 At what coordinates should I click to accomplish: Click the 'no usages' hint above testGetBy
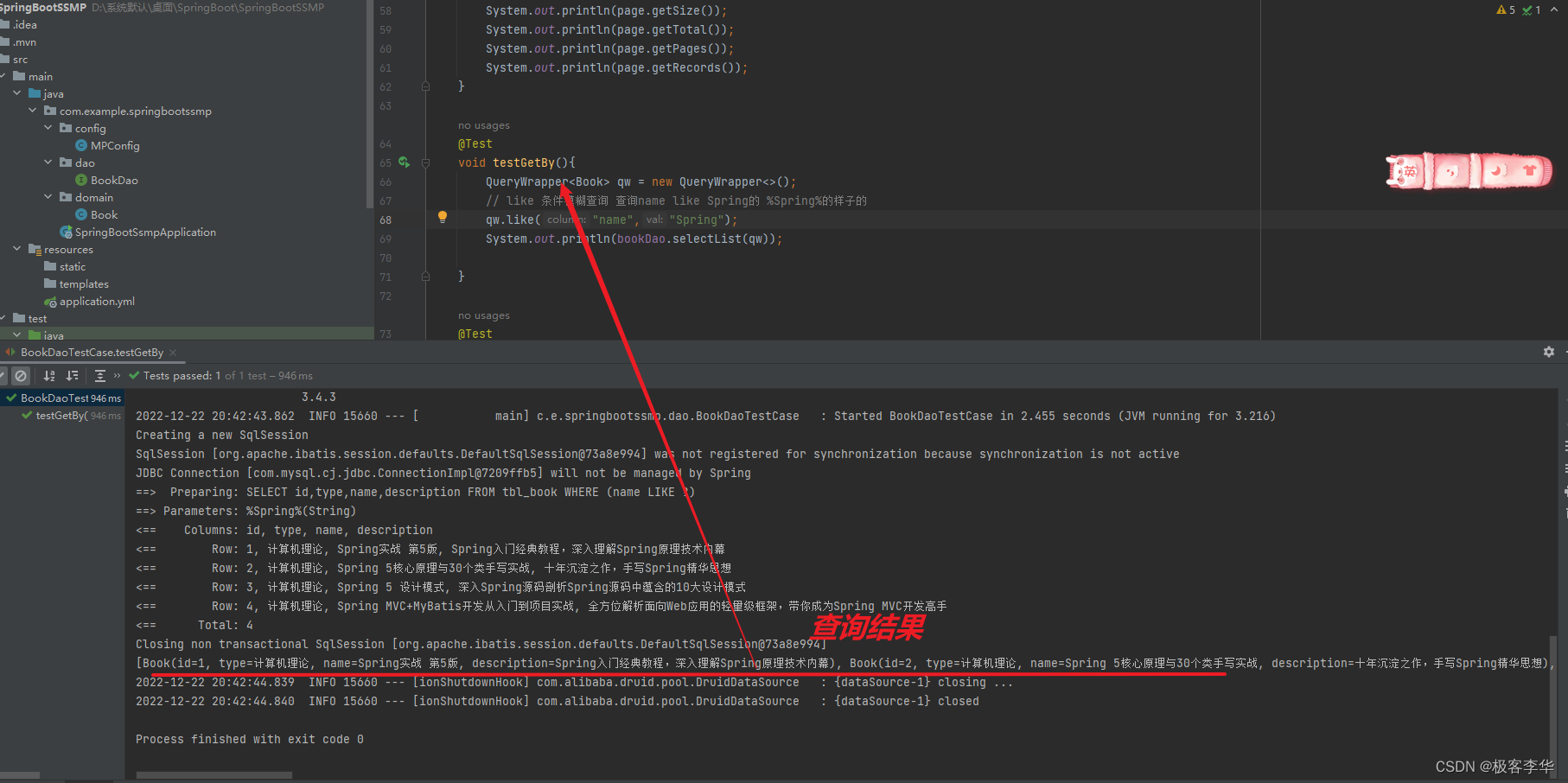point(484,125)
